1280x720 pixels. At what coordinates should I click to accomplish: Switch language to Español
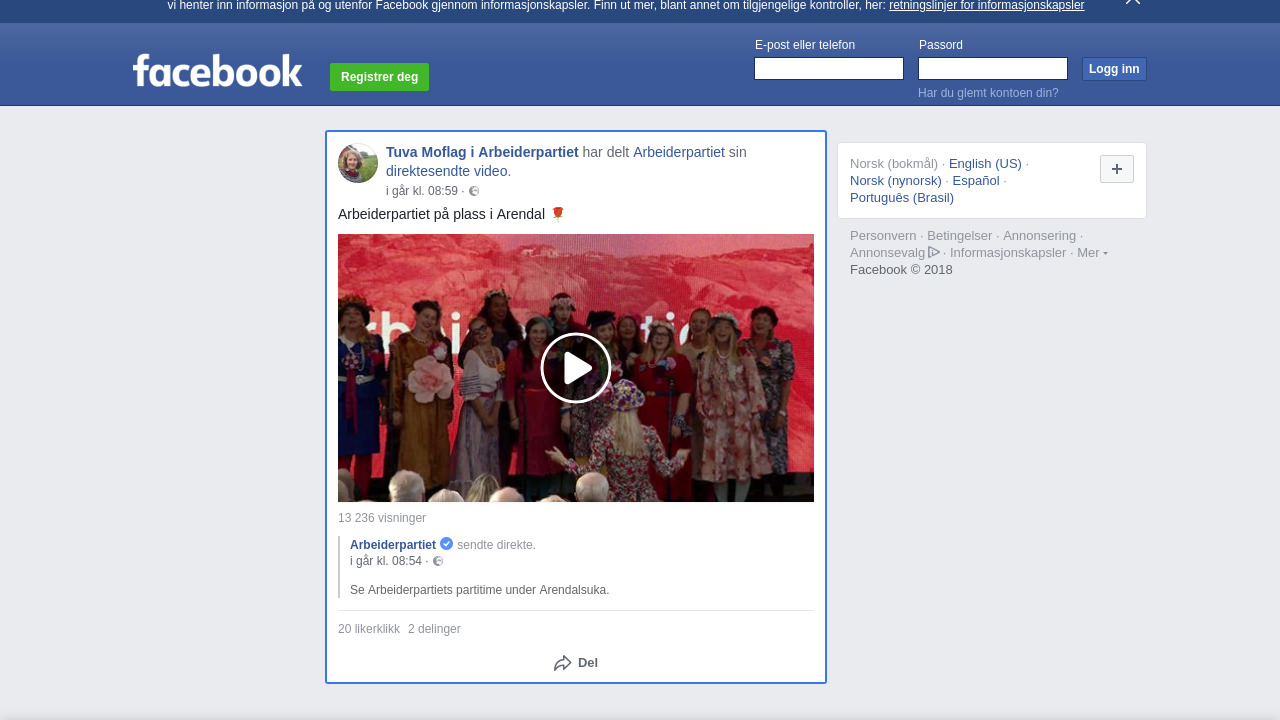976,181
